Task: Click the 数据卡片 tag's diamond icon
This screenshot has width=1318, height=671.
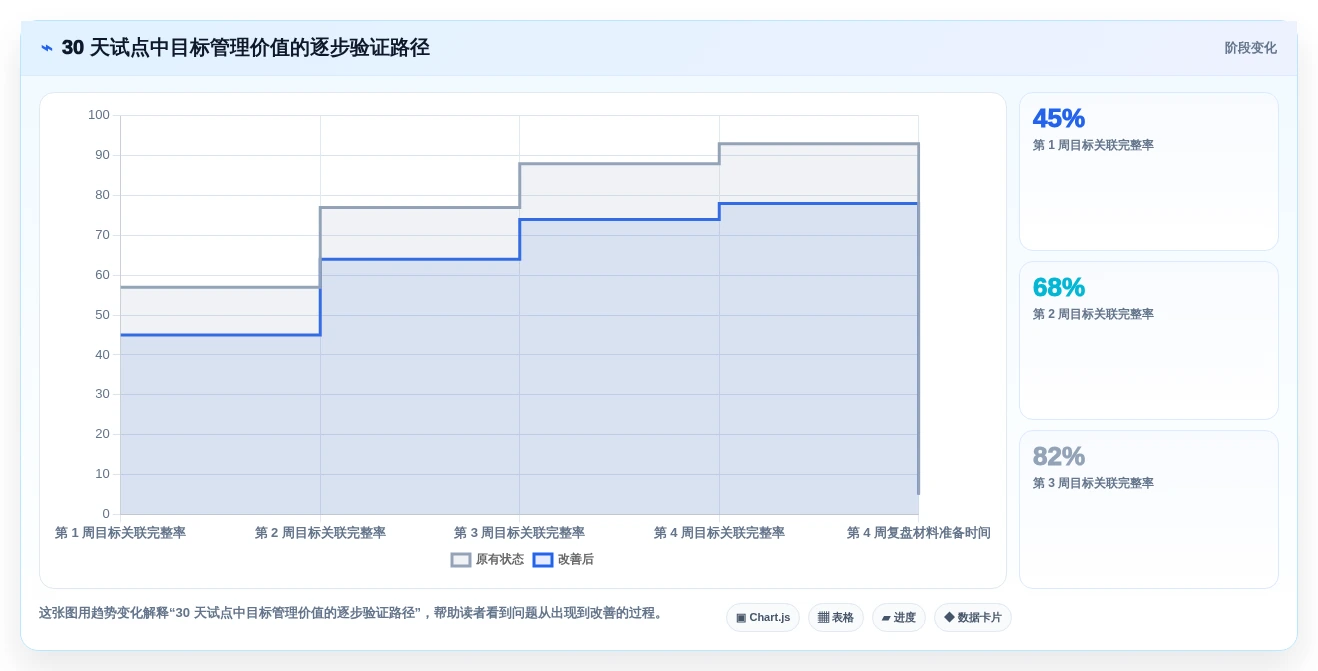Action: 949,617
